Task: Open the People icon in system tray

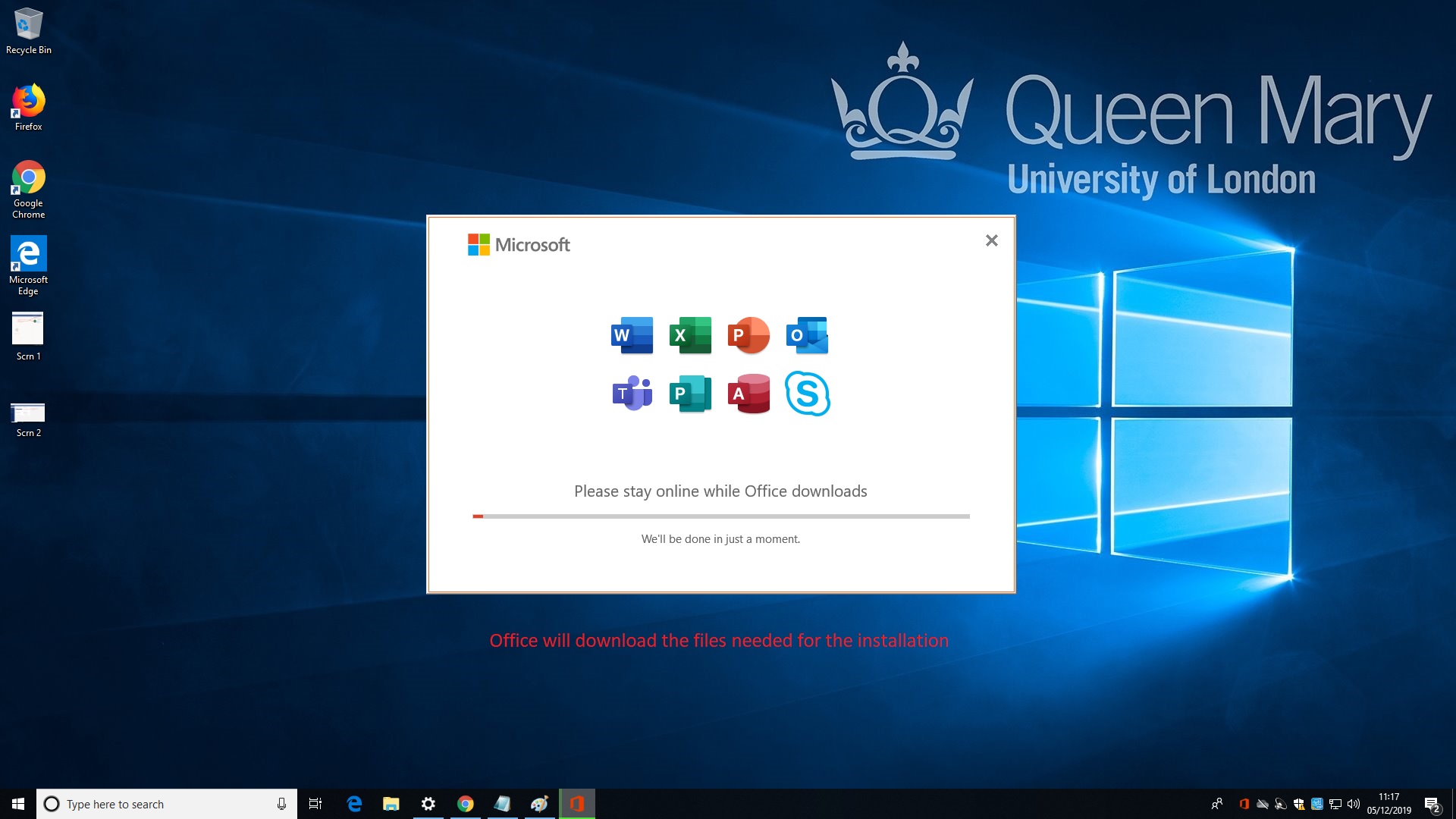Action: coord(1217,804)
